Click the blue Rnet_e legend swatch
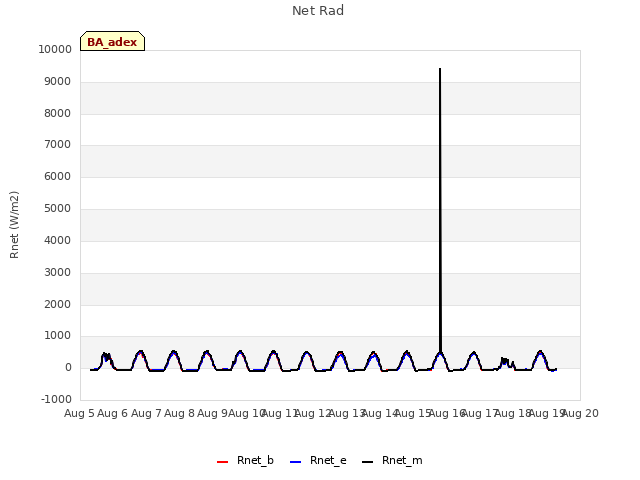Screen dimensions: 640x480 (x=295, y=462)
